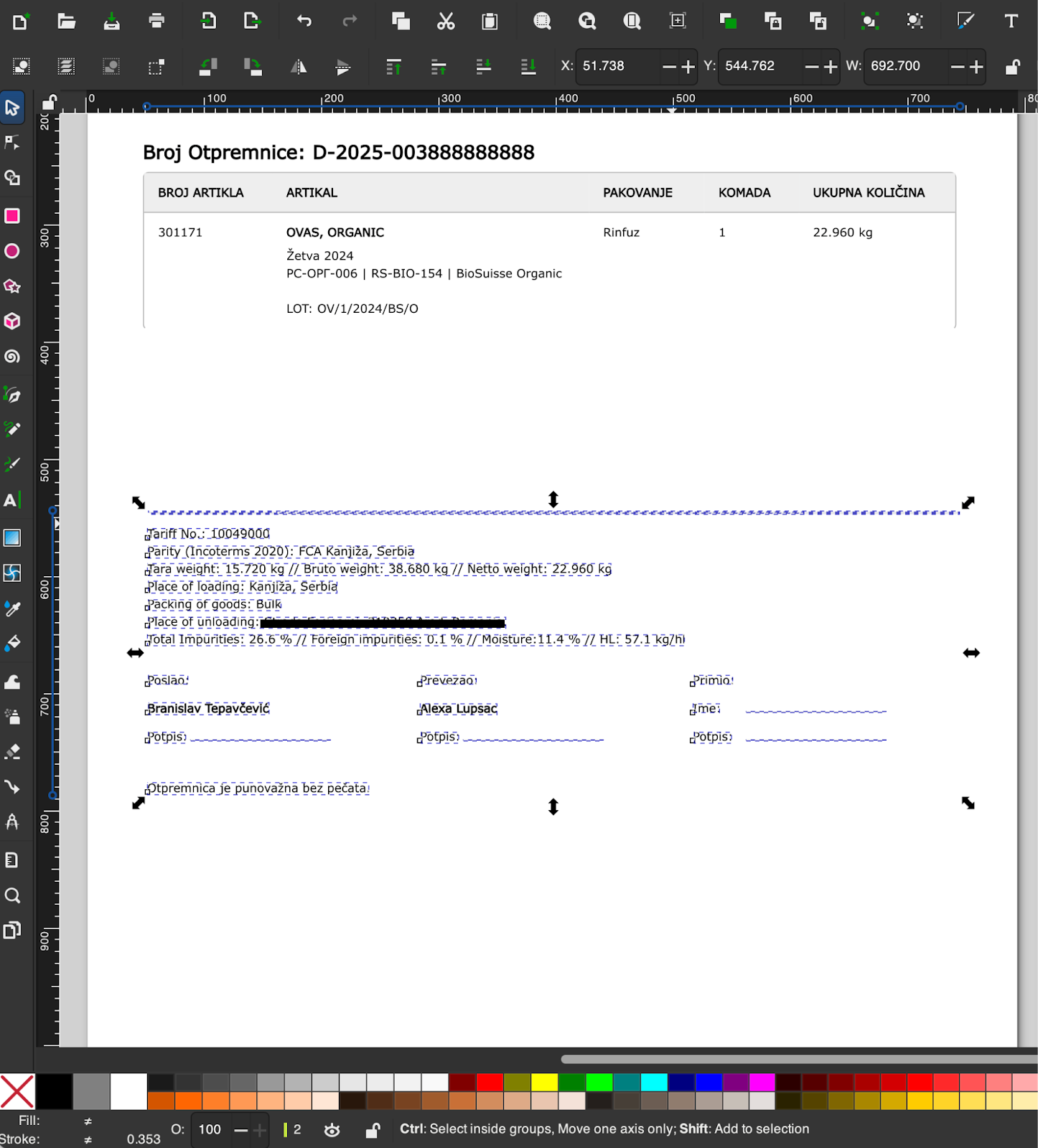Duplicate the selected object
This screenshot has width=1038, height=1148.
(729, 21)
